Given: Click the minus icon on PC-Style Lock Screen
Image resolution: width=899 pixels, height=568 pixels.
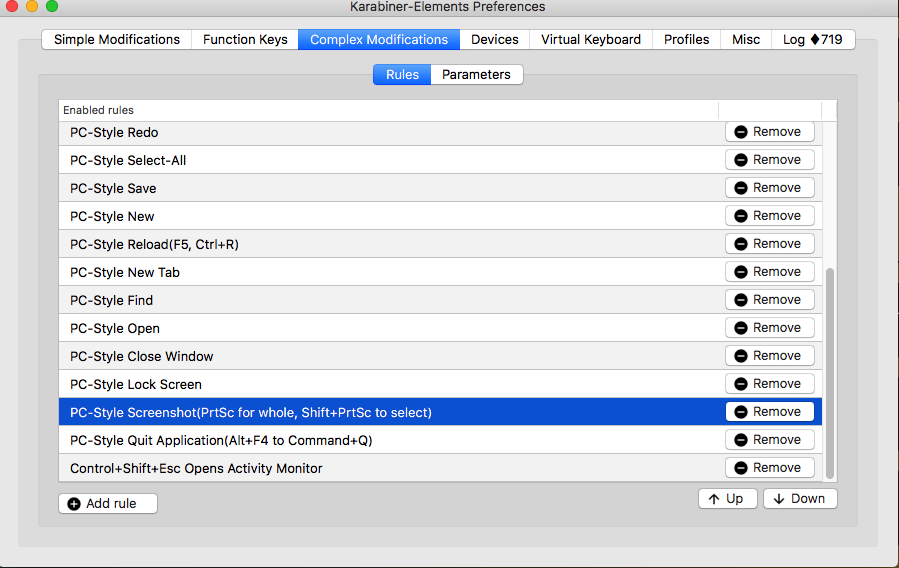Looking at the screenshot, I should coord(741,384).
